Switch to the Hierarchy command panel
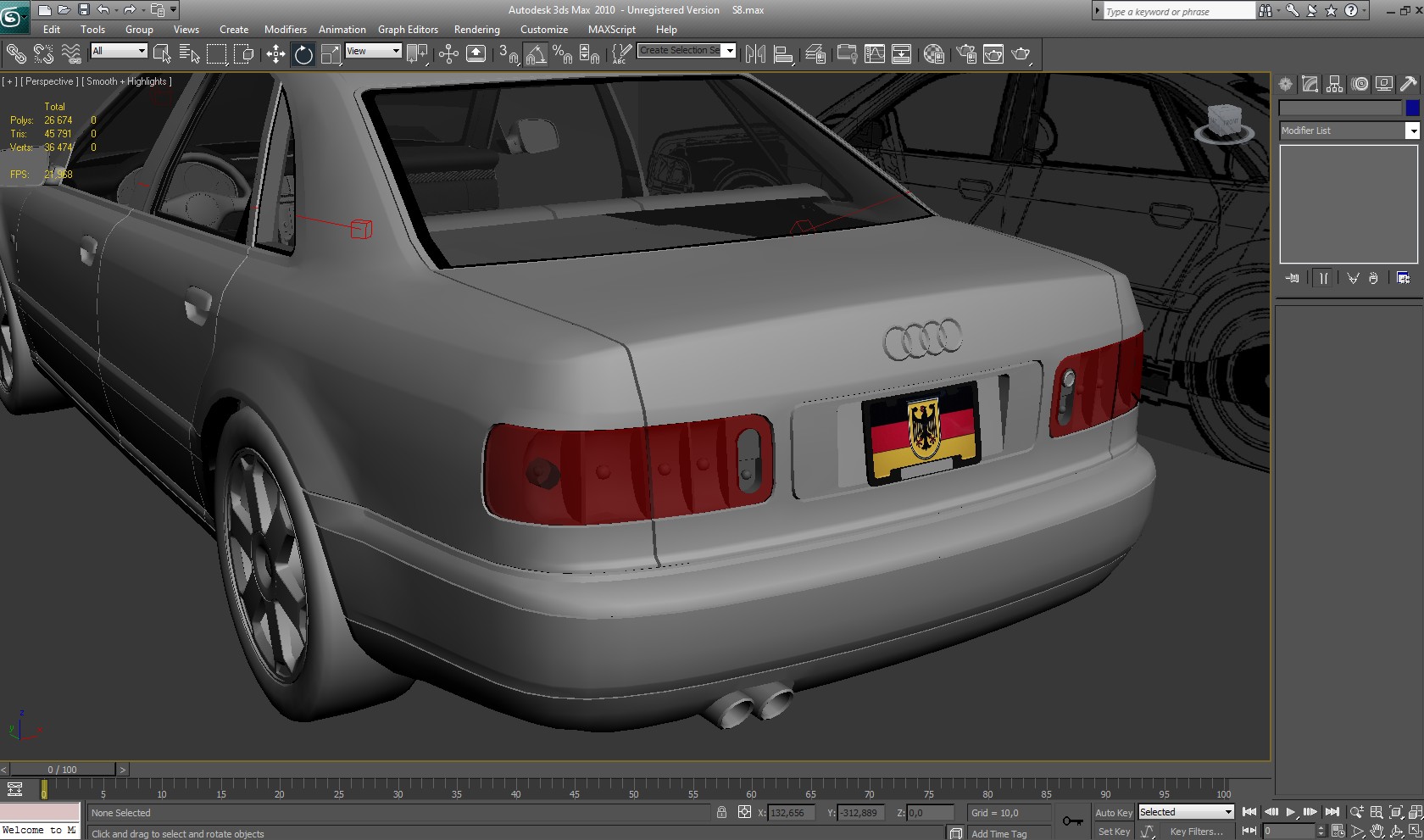The height and width of the screenshot is (840, 1424). point(1335,84)
